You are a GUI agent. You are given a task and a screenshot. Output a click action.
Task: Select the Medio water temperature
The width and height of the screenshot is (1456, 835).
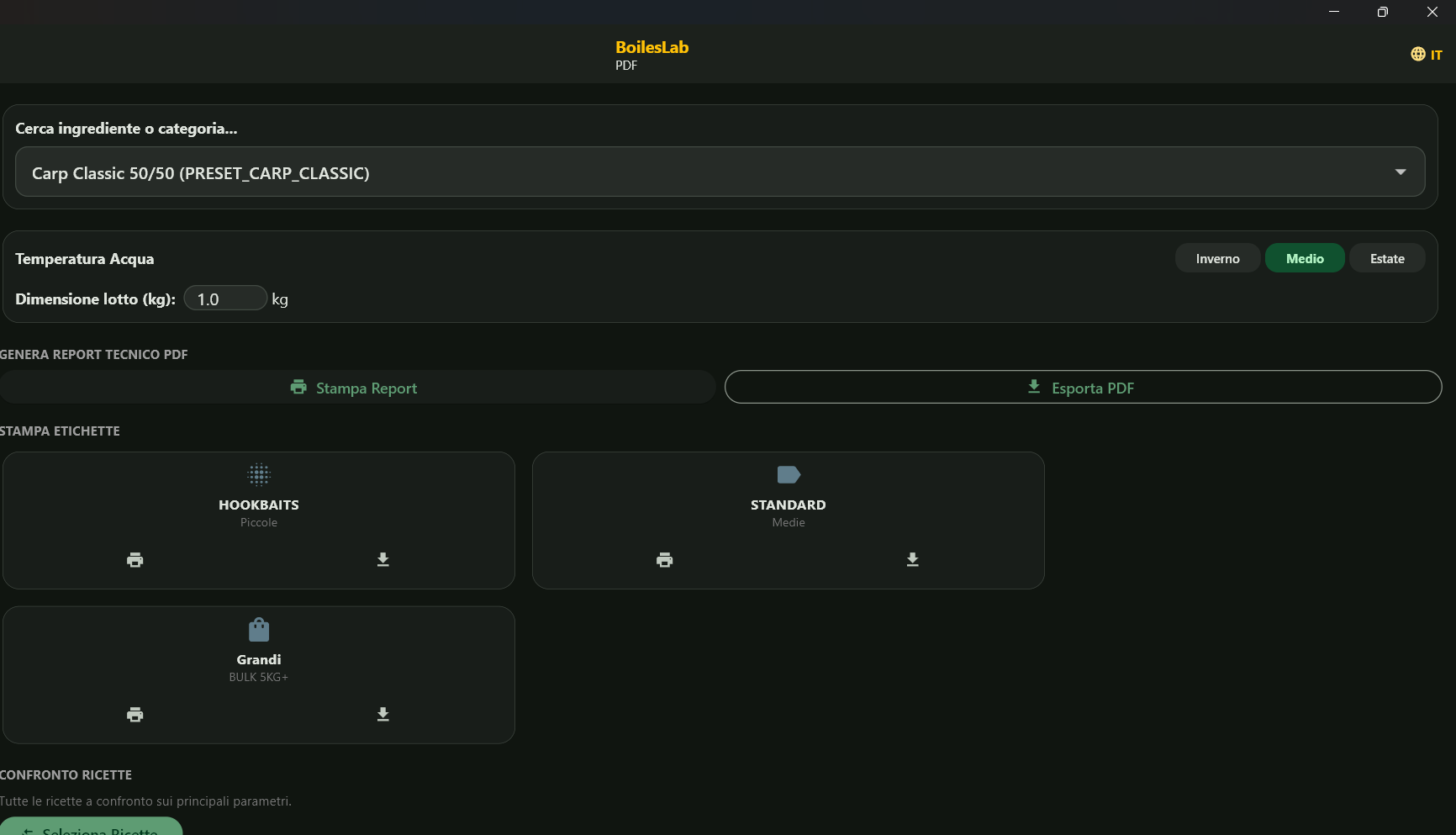click(1305, 258)
